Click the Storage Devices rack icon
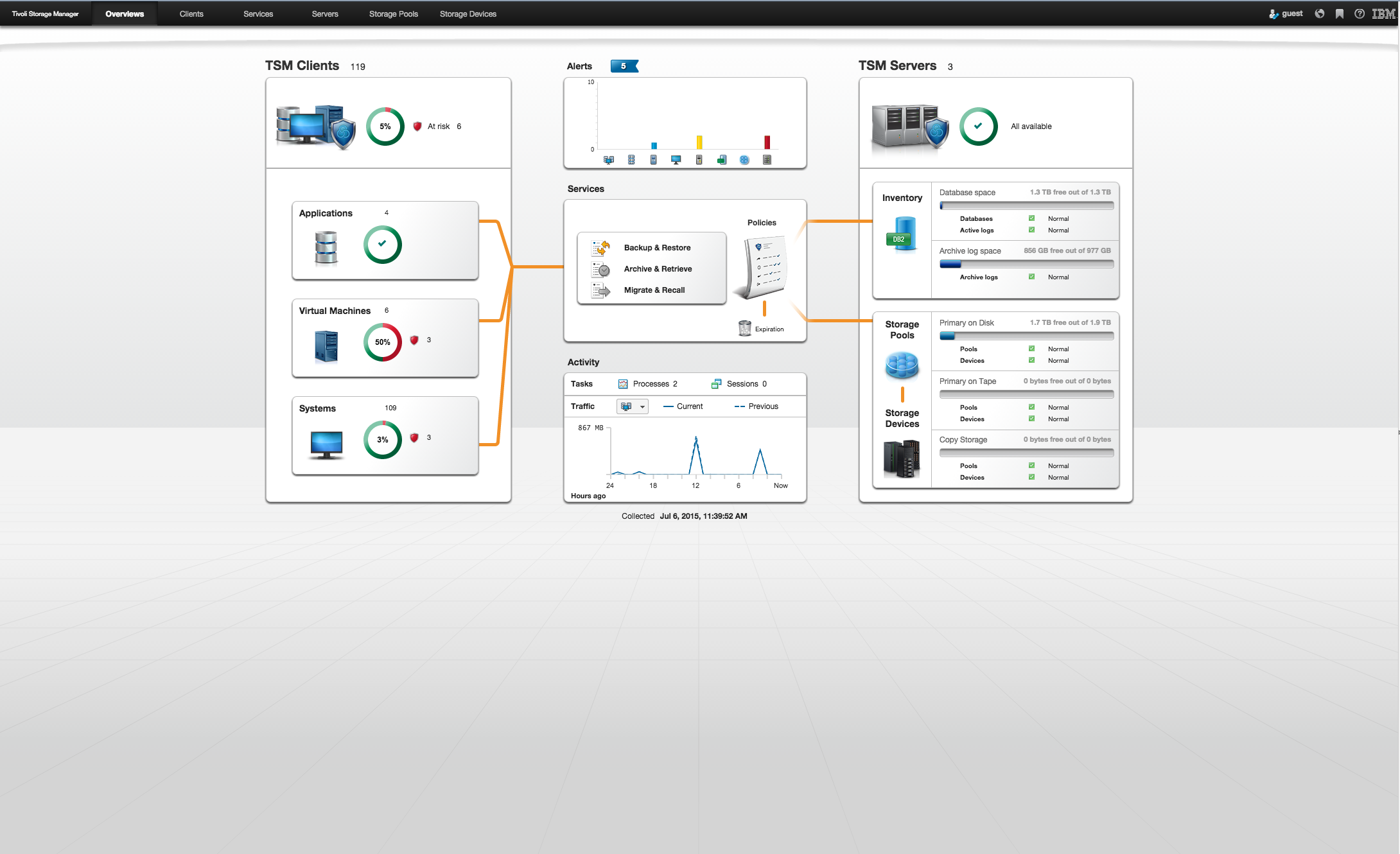 [x=902, y=458]
